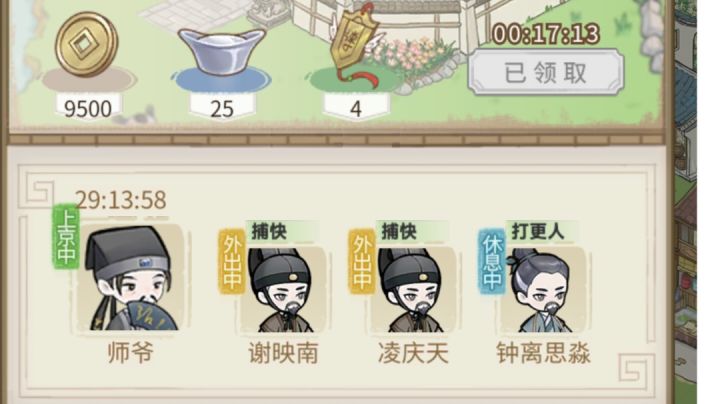Image resolution: width=720 pixels, height=404 pixels.
Task: Click the 9500 coin amount
Action: (x=88, y=108)
